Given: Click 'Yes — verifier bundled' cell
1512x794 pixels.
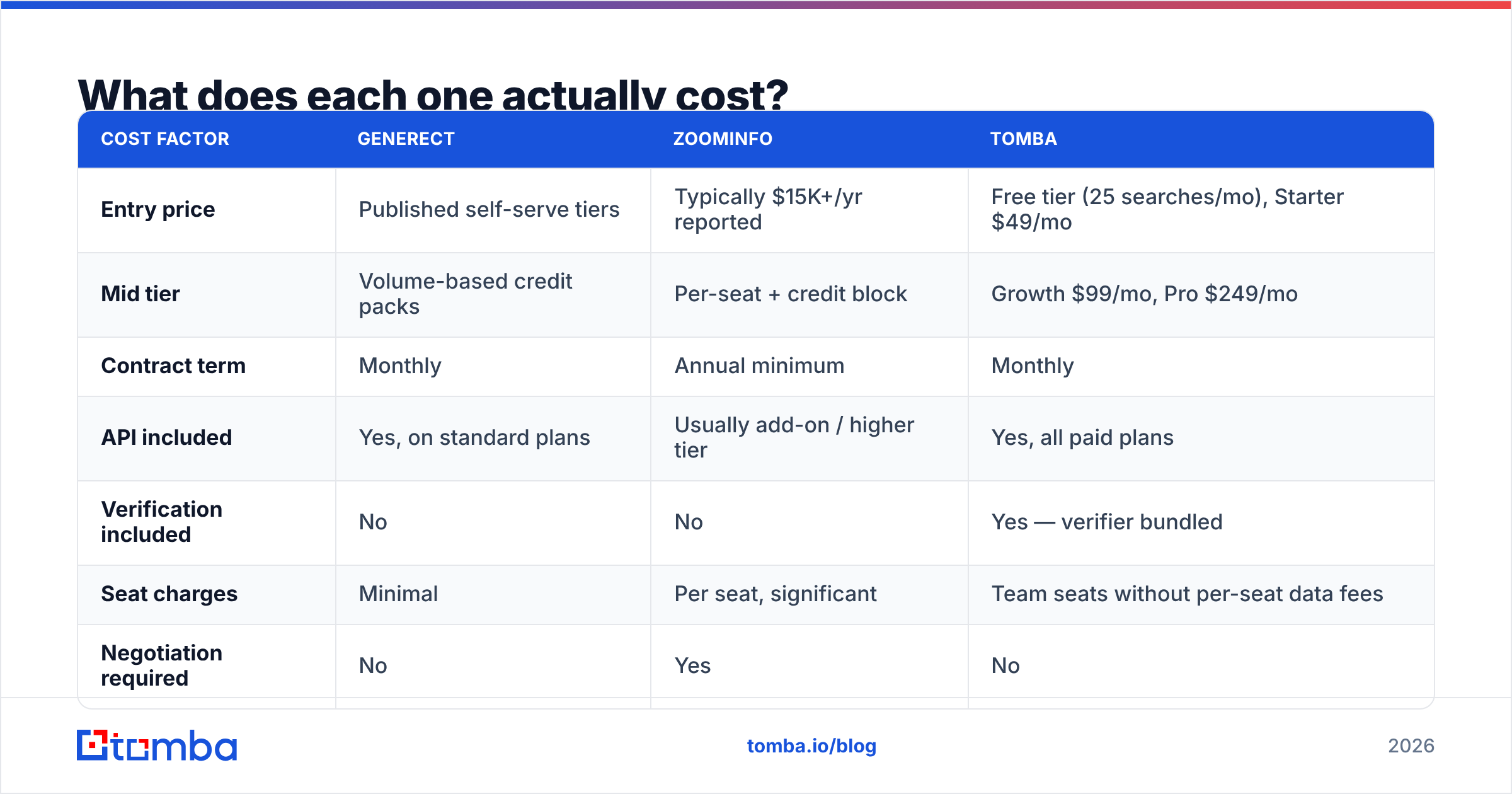Looking at the screenshot, I should pos(1107,522).
